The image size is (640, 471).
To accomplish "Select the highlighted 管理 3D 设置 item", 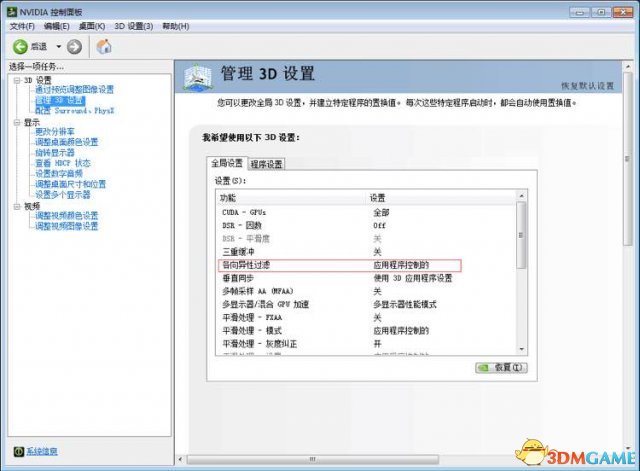I will coord(60,100).
